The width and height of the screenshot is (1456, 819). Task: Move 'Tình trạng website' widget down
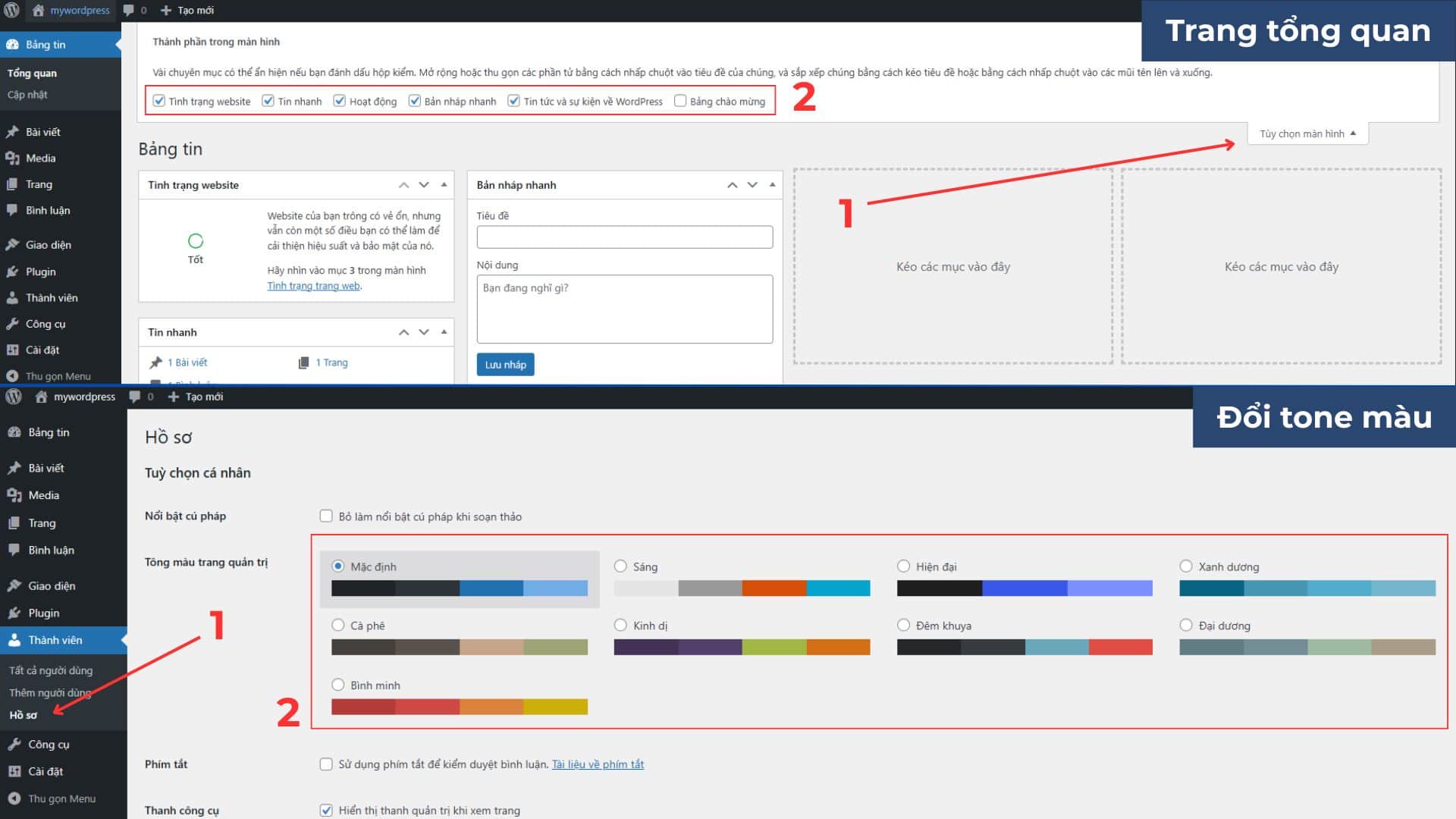[424, 185]
